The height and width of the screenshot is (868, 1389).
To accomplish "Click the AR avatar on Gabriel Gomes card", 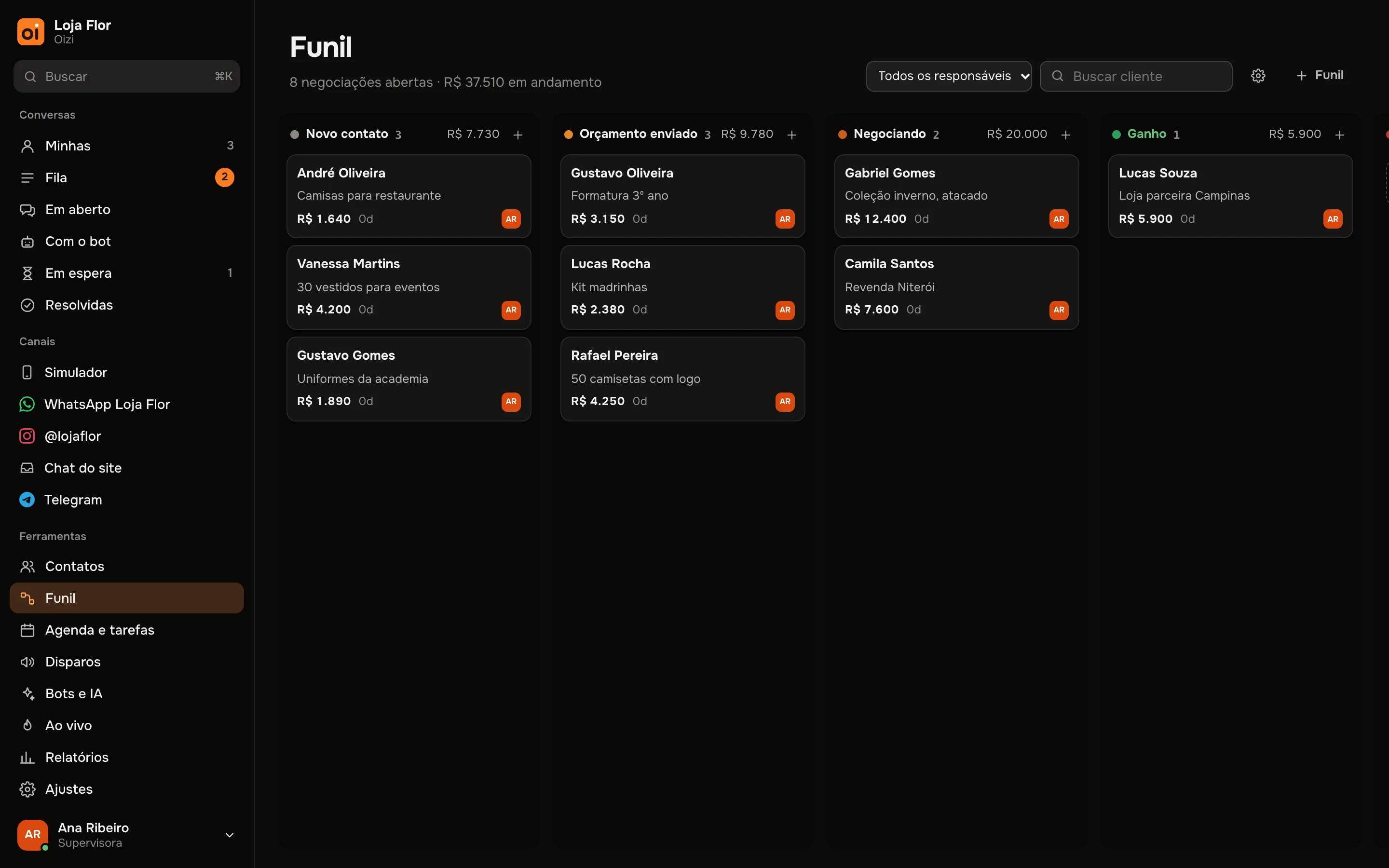I will pyautogui.click(x=1059, y=219).
